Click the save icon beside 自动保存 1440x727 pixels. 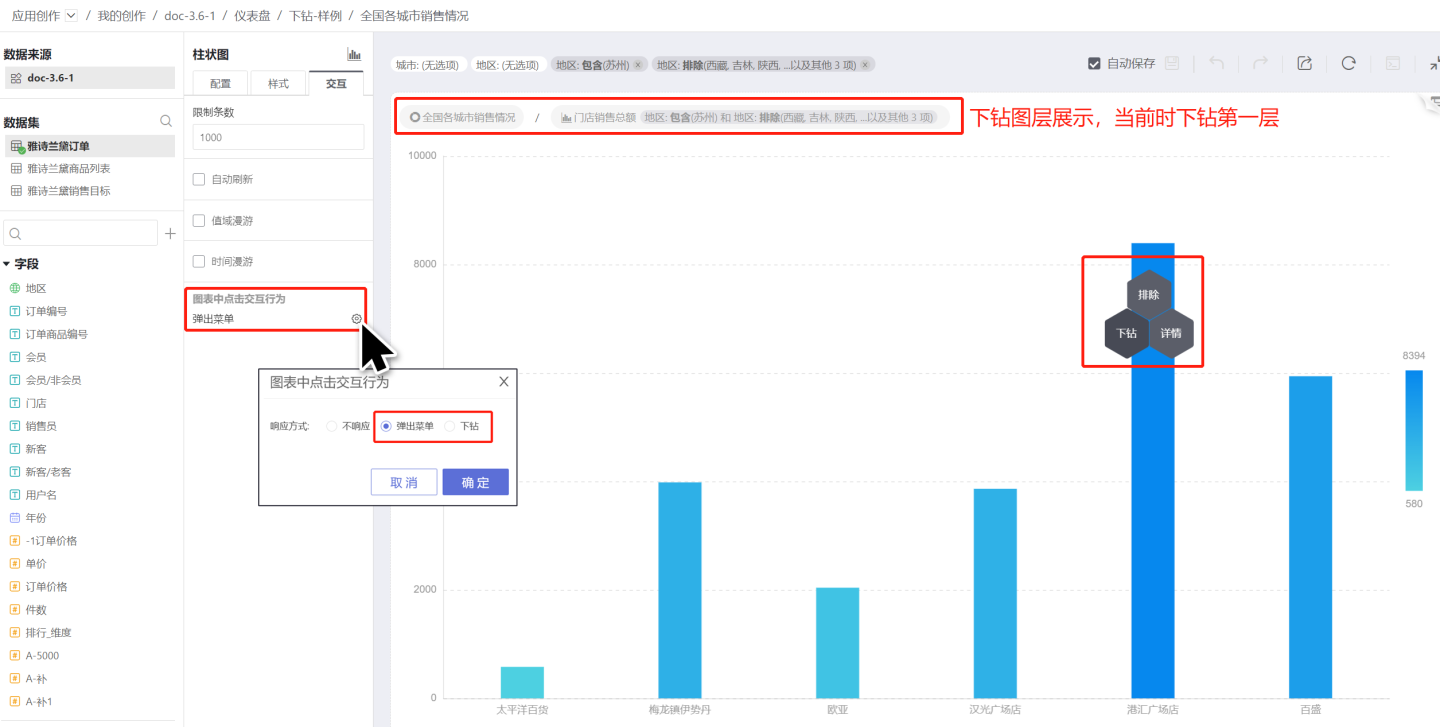pyautogui.click(x=1172, y=63)
